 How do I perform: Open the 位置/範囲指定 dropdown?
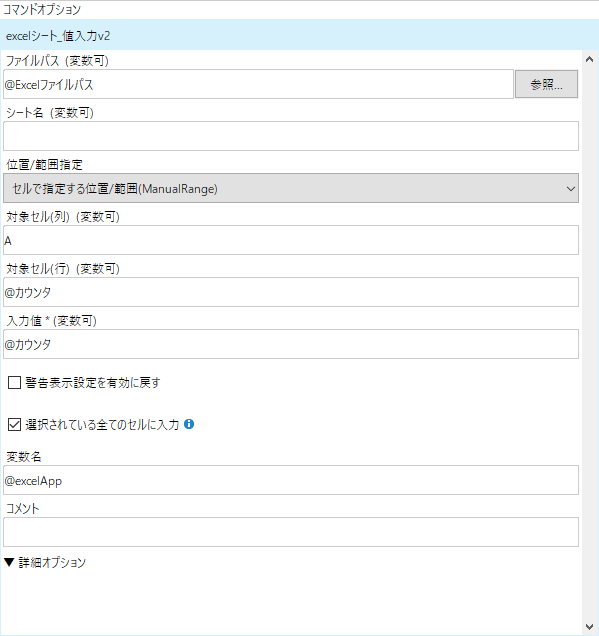[291, 189]
